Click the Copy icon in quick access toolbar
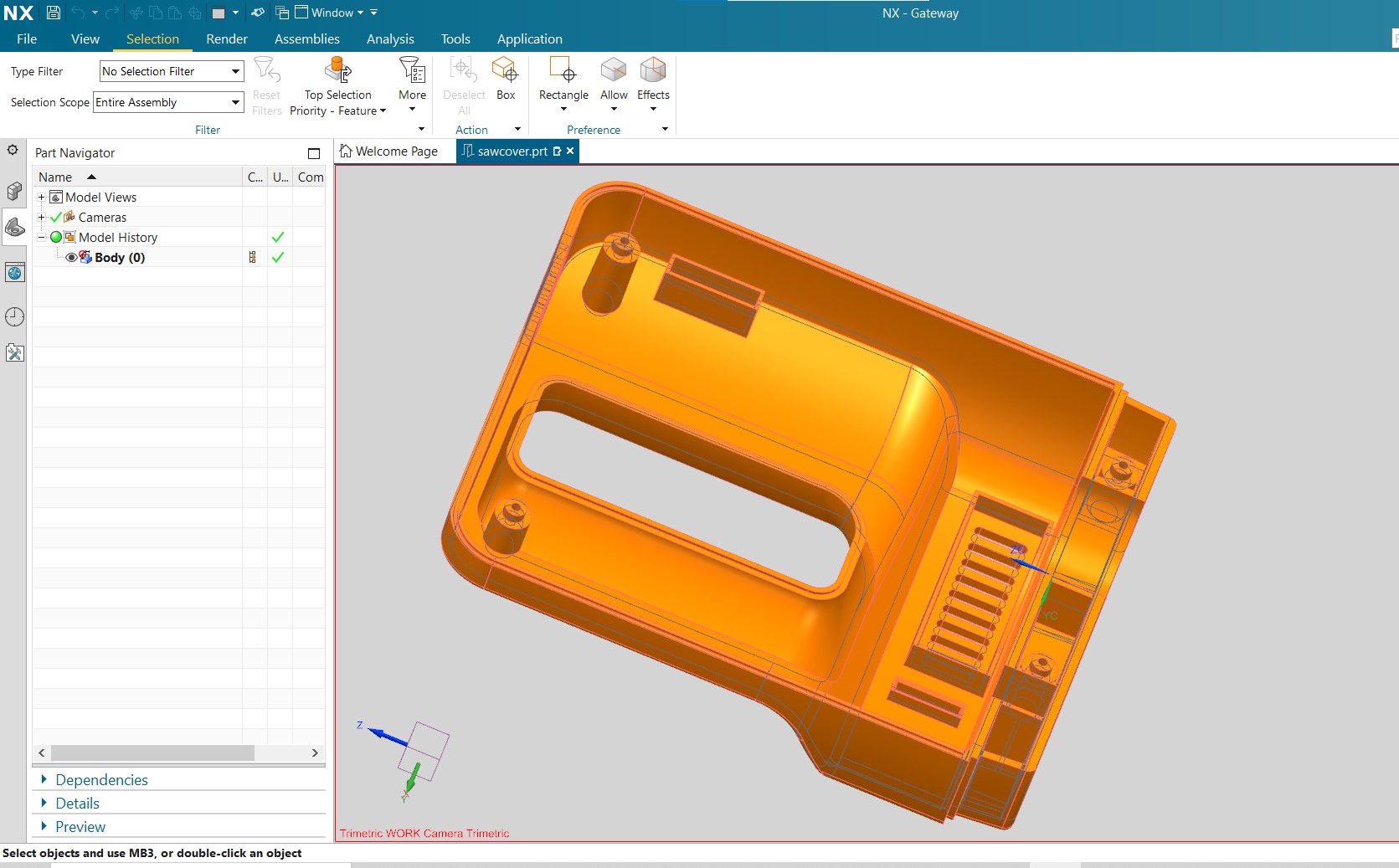Image resolution: width=1399 pixels, height=868 pixels. [156, 13]
